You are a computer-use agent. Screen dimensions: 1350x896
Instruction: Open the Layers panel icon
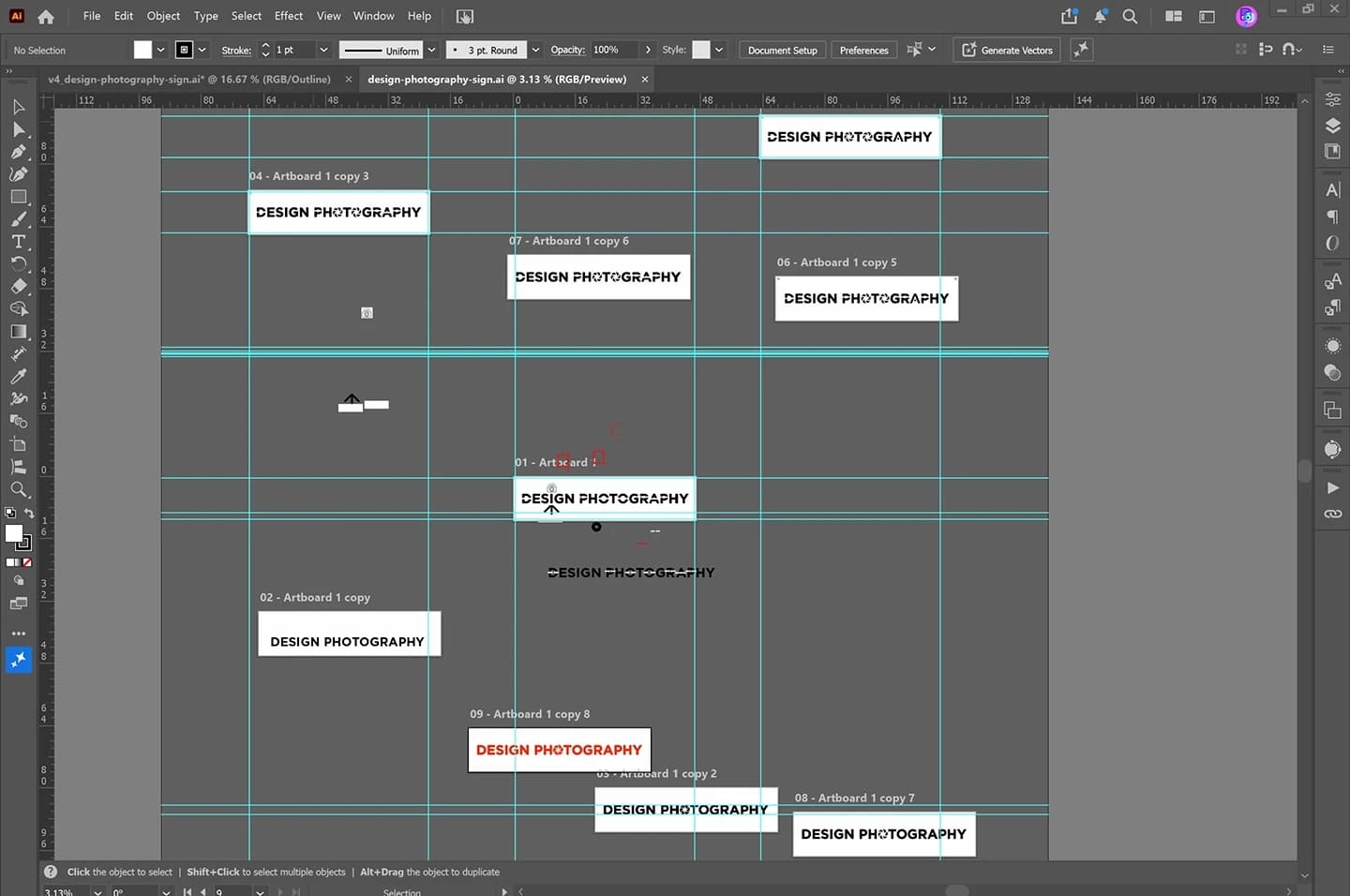(1332, 126)
